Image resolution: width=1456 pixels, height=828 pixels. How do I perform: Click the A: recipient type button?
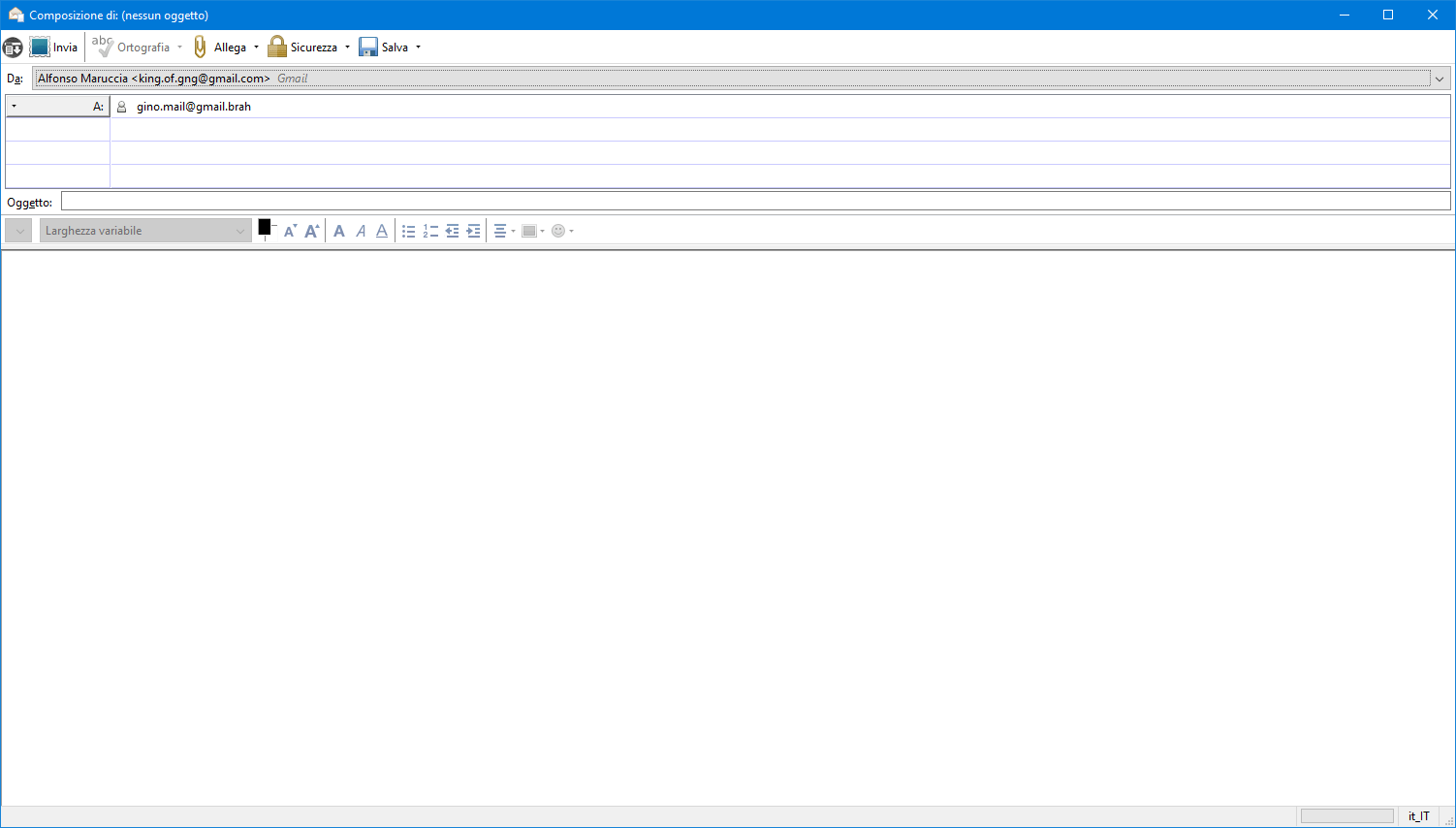(57, 107)
